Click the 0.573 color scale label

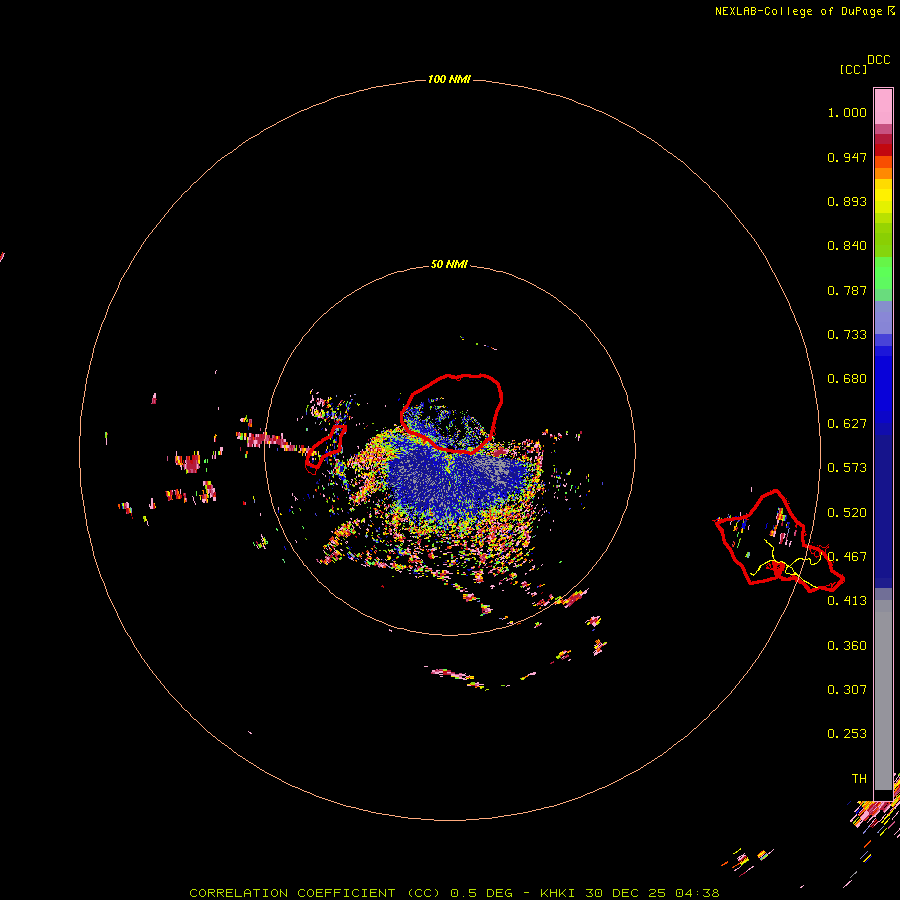click(x=847, y=468)
